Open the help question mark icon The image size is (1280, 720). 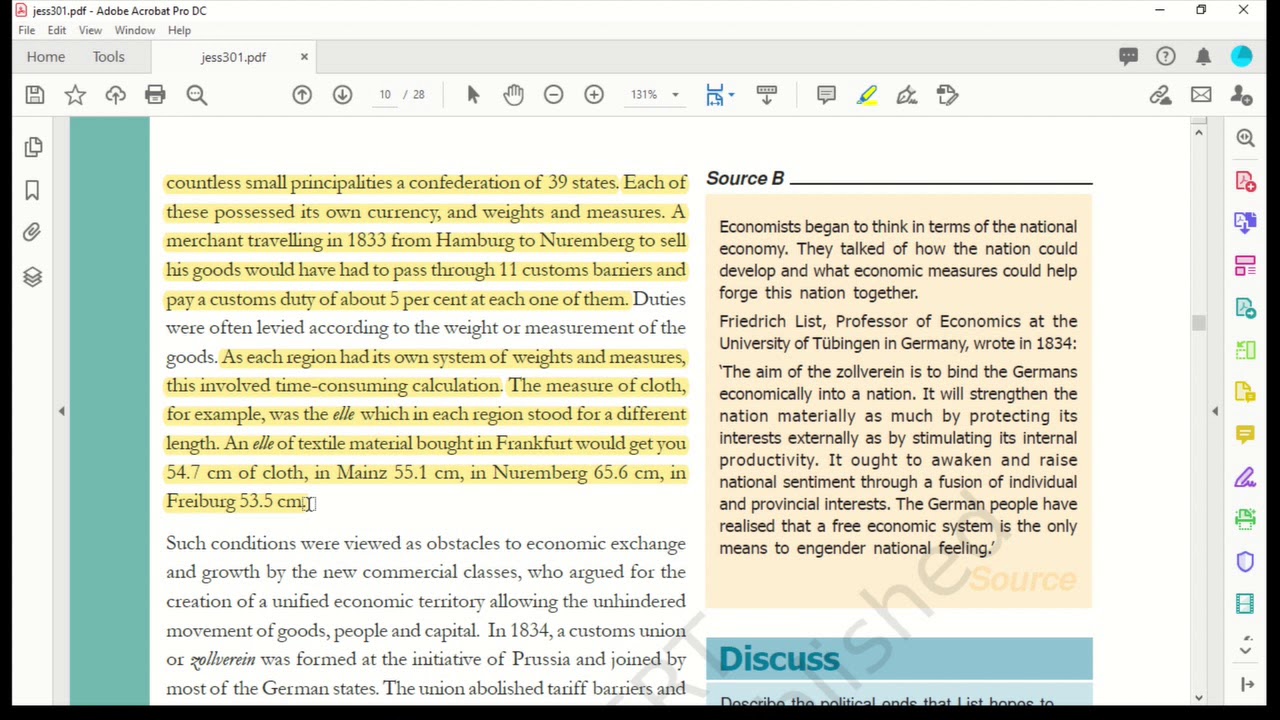pos(1166,57)
